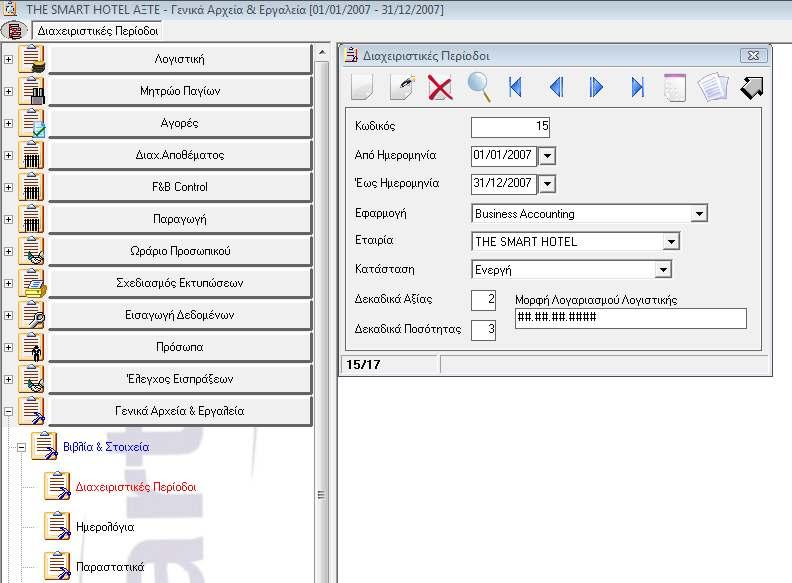
Task: Expand the Πρόσωπα tree node
Action: tap(9, 348)
